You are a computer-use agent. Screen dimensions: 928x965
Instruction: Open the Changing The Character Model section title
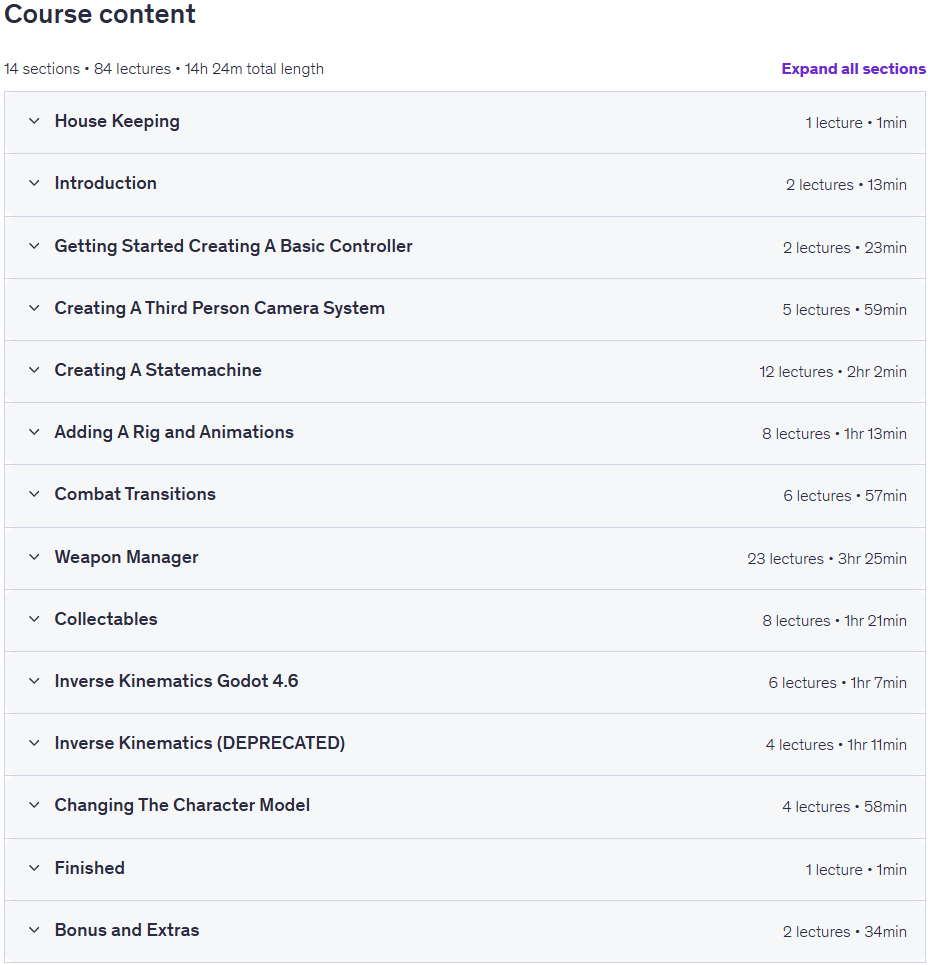[182, 806]
